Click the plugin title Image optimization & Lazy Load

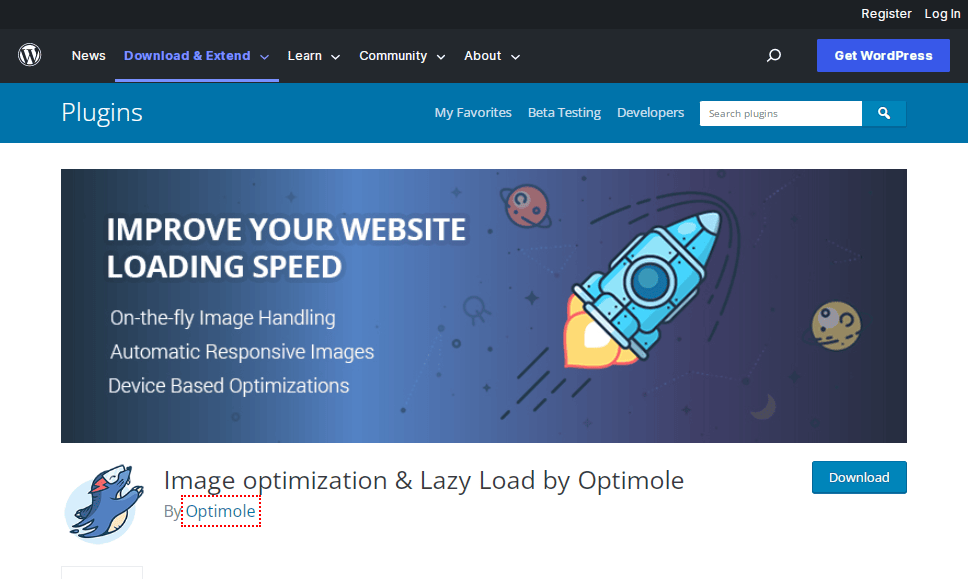point(424,481)
